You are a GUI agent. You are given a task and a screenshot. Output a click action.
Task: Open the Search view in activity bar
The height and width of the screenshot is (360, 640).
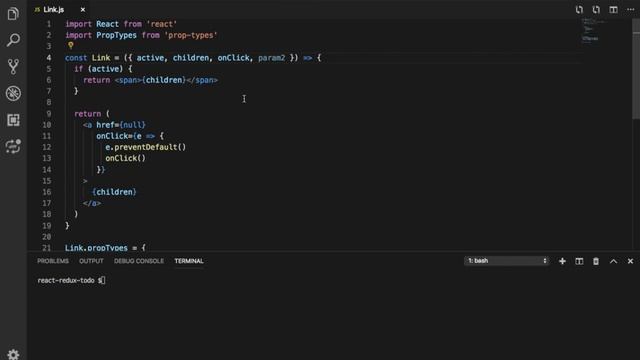pos(13,40)
